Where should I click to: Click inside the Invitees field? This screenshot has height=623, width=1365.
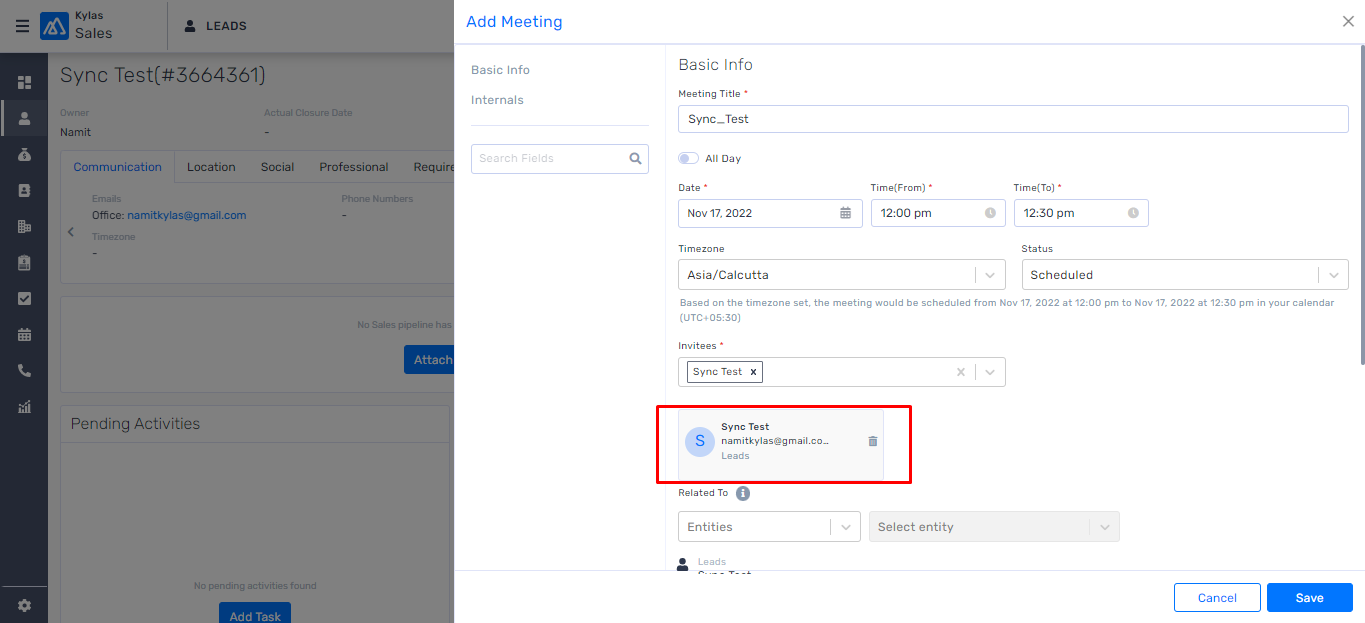[842, 372]
